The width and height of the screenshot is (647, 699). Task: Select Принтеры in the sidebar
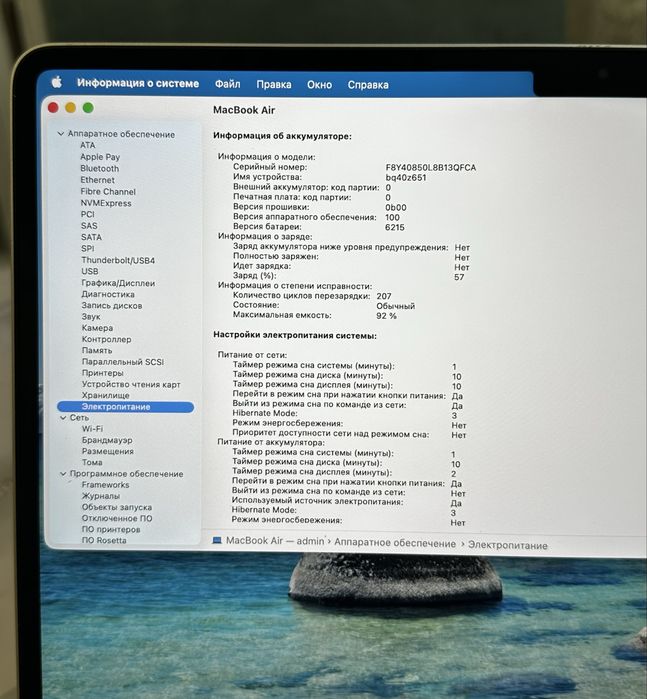tap(103, 373)
